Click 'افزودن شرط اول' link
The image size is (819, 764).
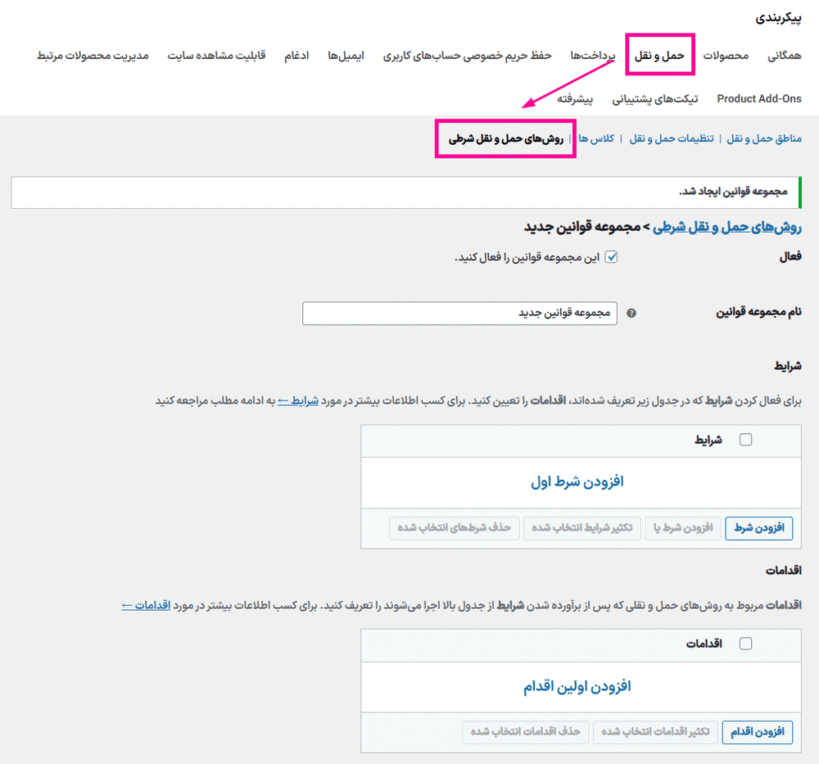click(x=577, y=481)
